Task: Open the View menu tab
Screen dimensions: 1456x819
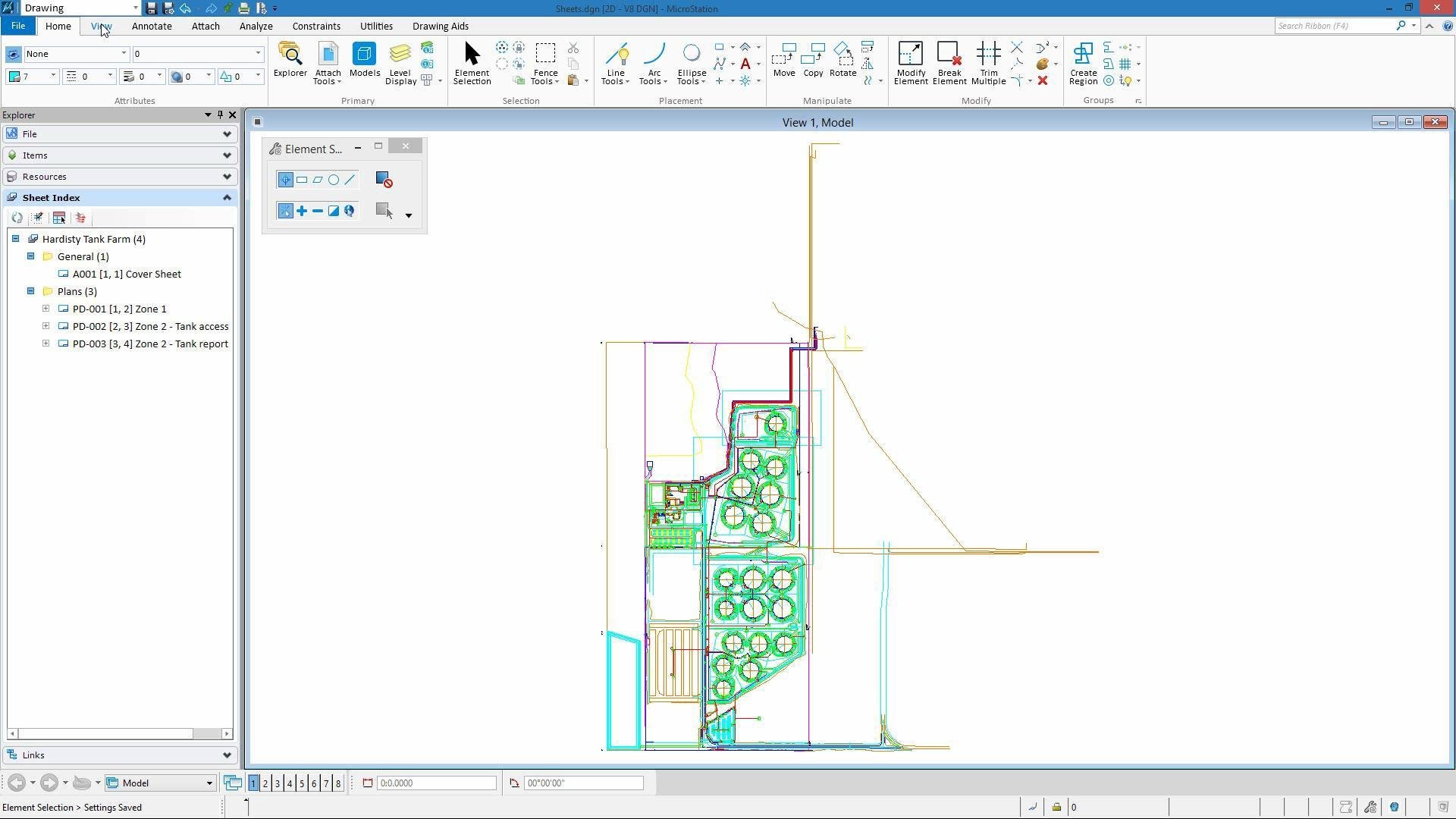Action: [101, 26]
